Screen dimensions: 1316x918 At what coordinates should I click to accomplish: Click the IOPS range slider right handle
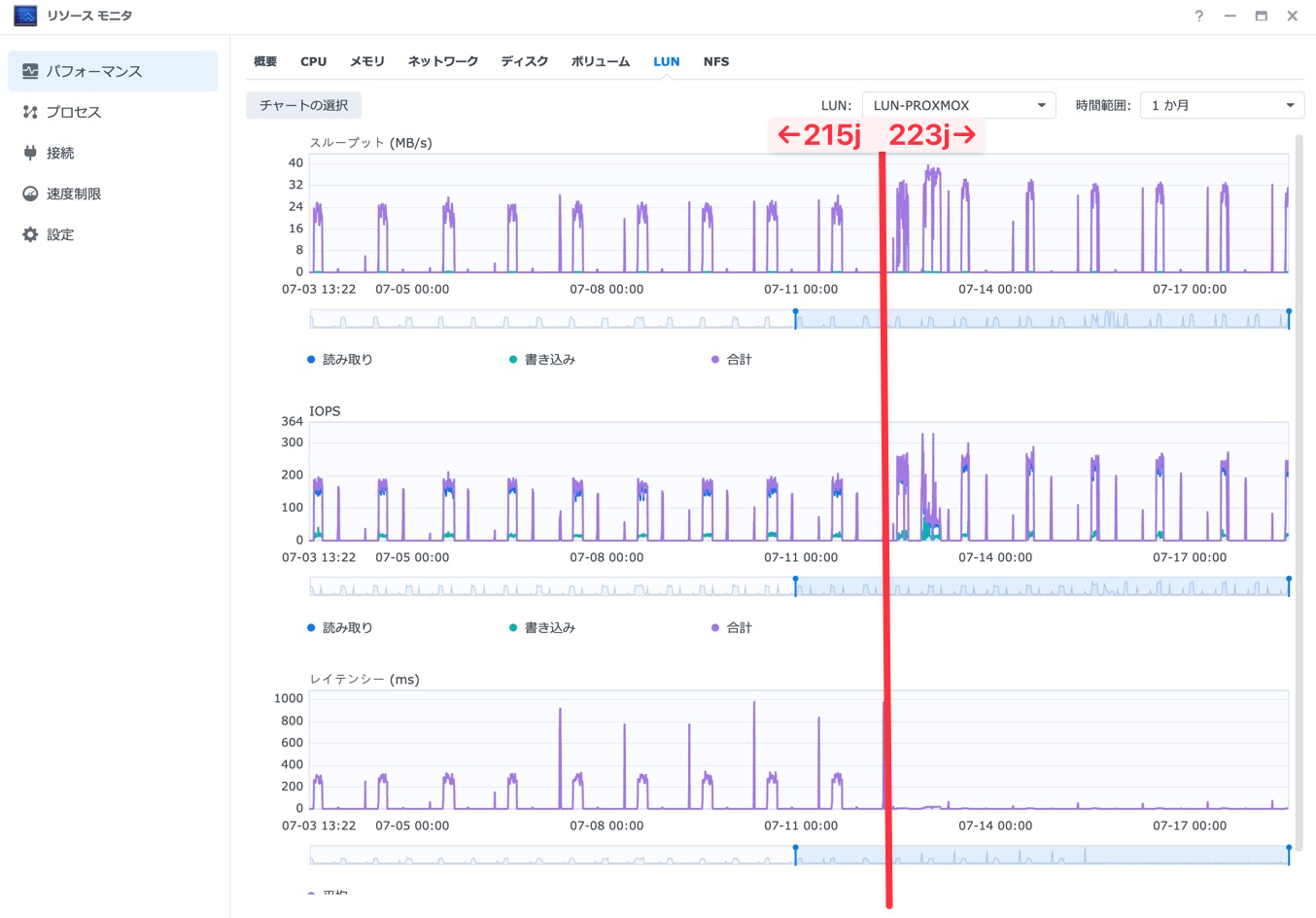tap(1289, 586)
